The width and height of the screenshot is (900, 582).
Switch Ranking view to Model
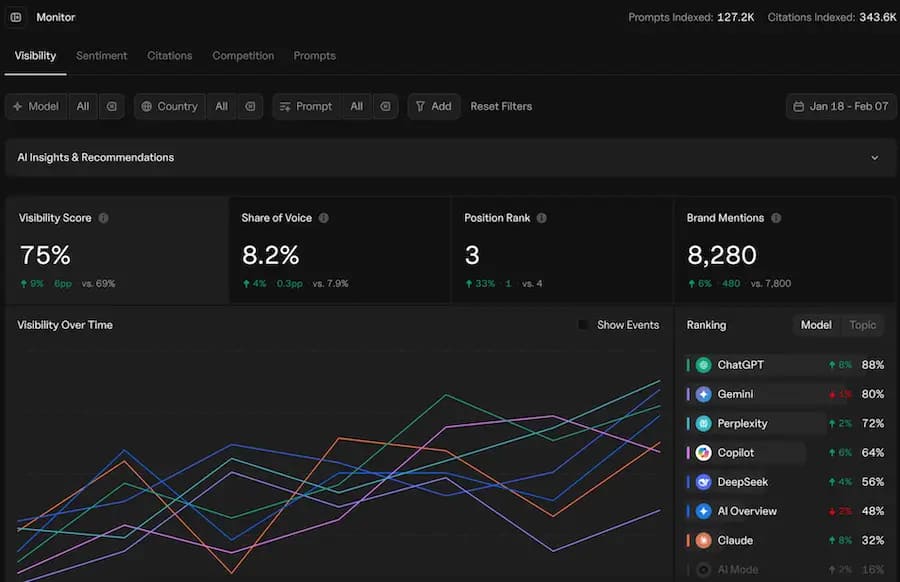[816, 325]
